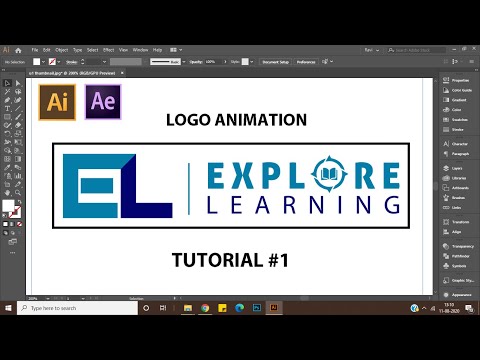Click the Document Setup button

(x=275, y=62)
